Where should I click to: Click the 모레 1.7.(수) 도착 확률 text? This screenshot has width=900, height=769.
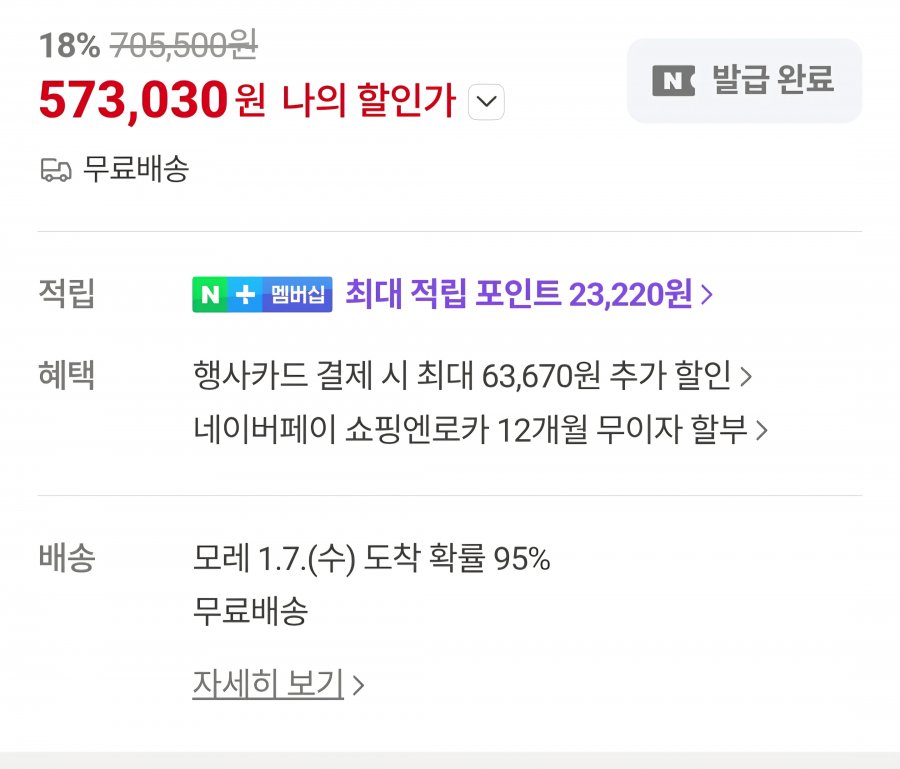[371, 559]
